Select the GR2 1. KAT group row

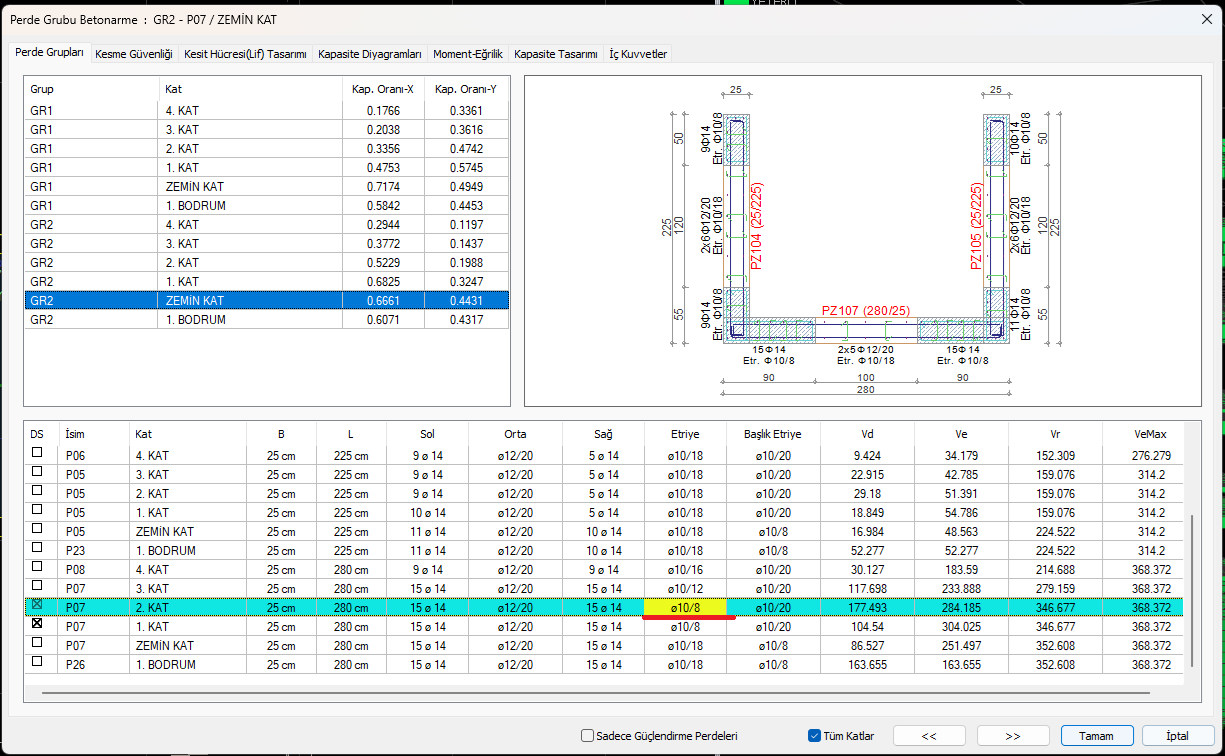tap(267, 282)
